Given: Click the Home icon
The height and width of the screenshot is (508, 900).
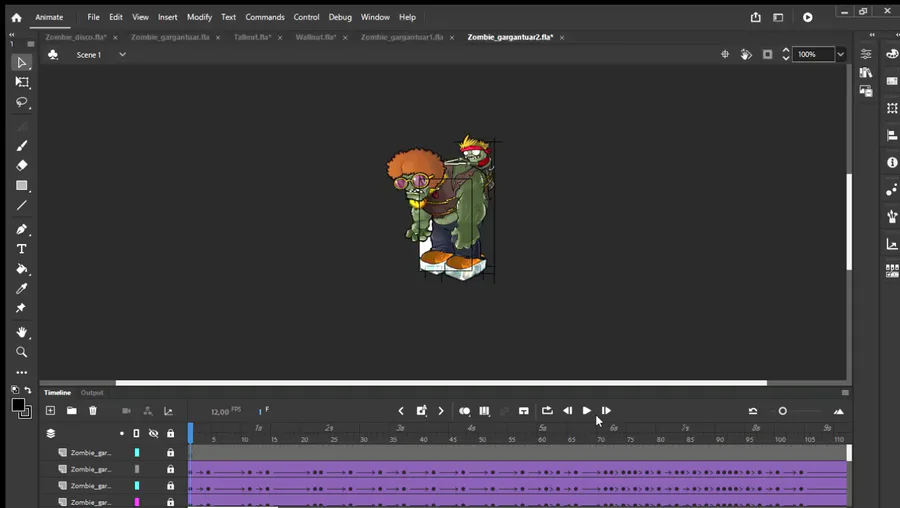Looking at the screenshot, I should pos(17,18).
